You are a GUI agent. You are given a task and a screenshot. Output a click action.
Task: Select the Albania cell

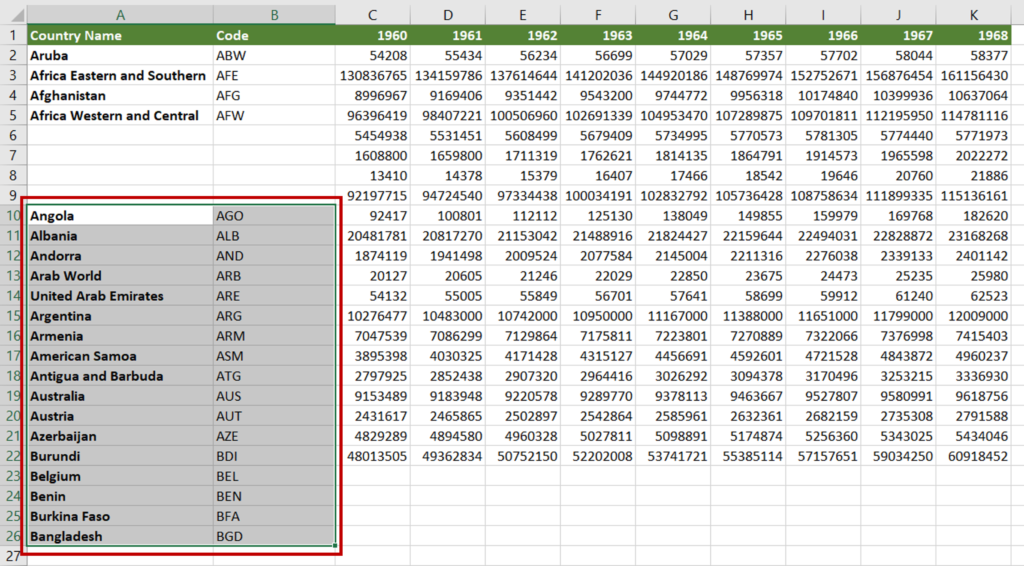120,236
